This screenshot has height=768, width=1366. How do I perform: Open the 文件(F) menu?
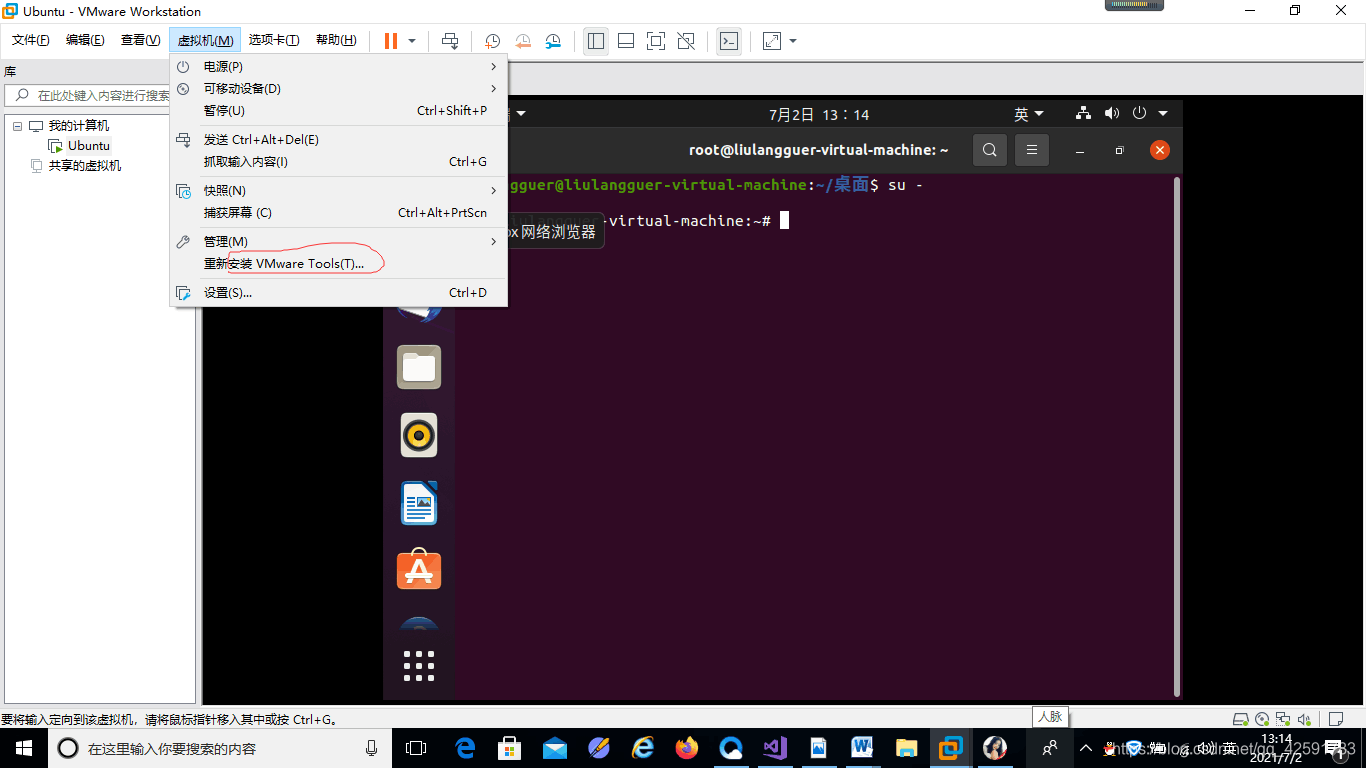click(x=31, y=40)
